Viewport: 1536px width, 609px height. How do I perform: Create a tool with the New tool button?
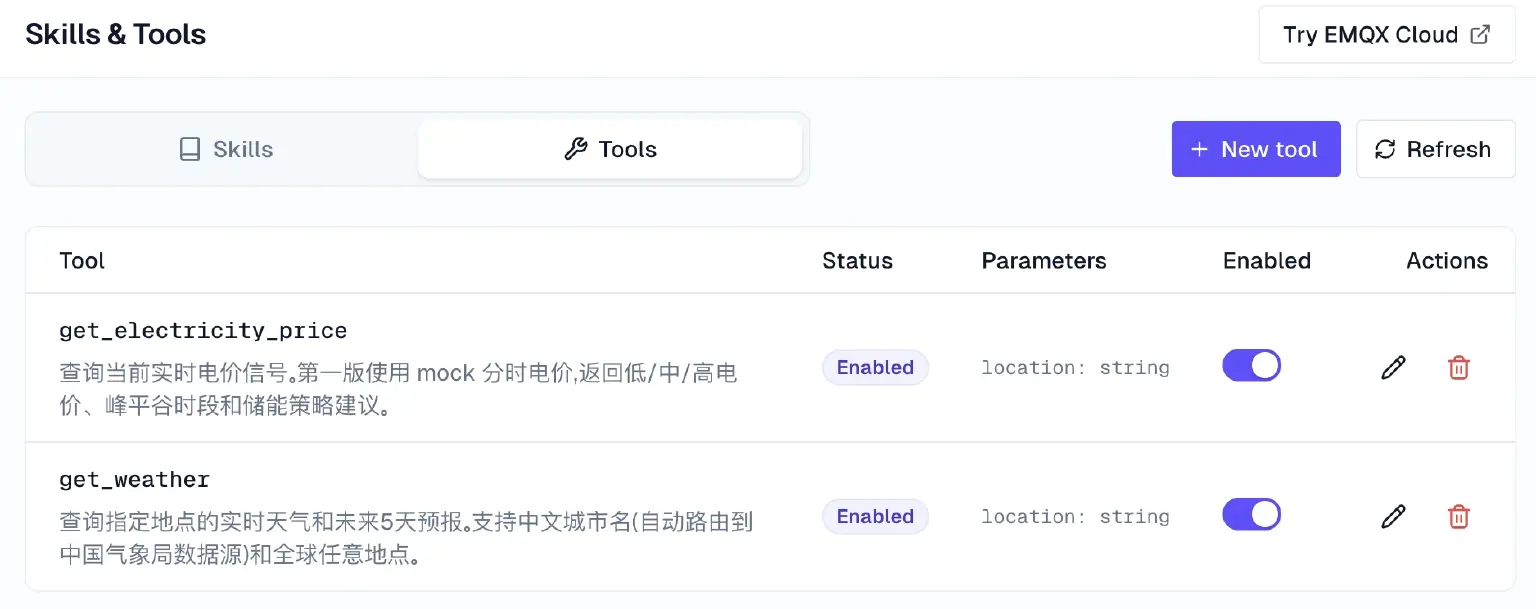pyautogui.click(x=1256, y=149)
